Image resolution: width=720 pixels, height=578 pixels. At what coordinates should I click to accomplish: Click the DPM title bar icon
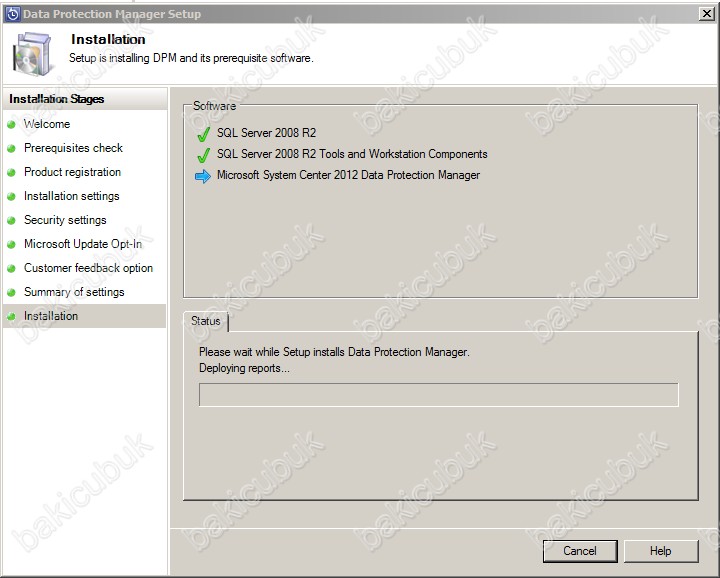[12, 14]
